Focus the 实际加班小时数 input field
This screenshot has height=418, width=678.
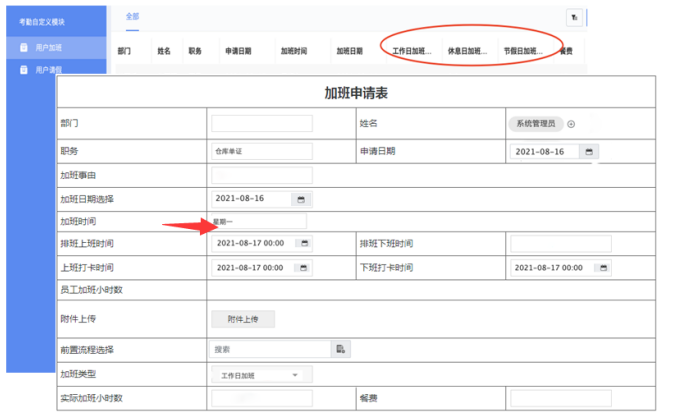point(262,398)
